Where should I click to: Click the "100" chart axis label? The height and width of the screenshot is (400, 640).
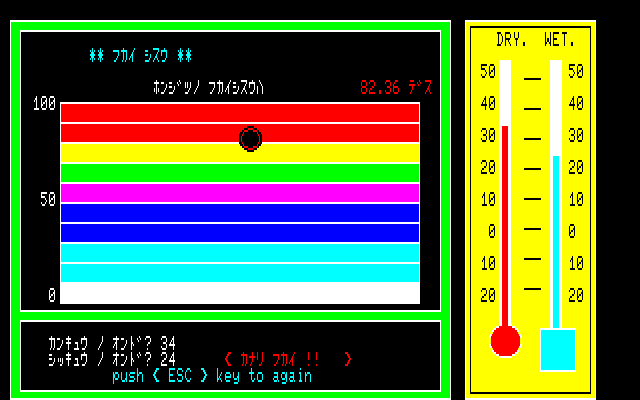44,104
